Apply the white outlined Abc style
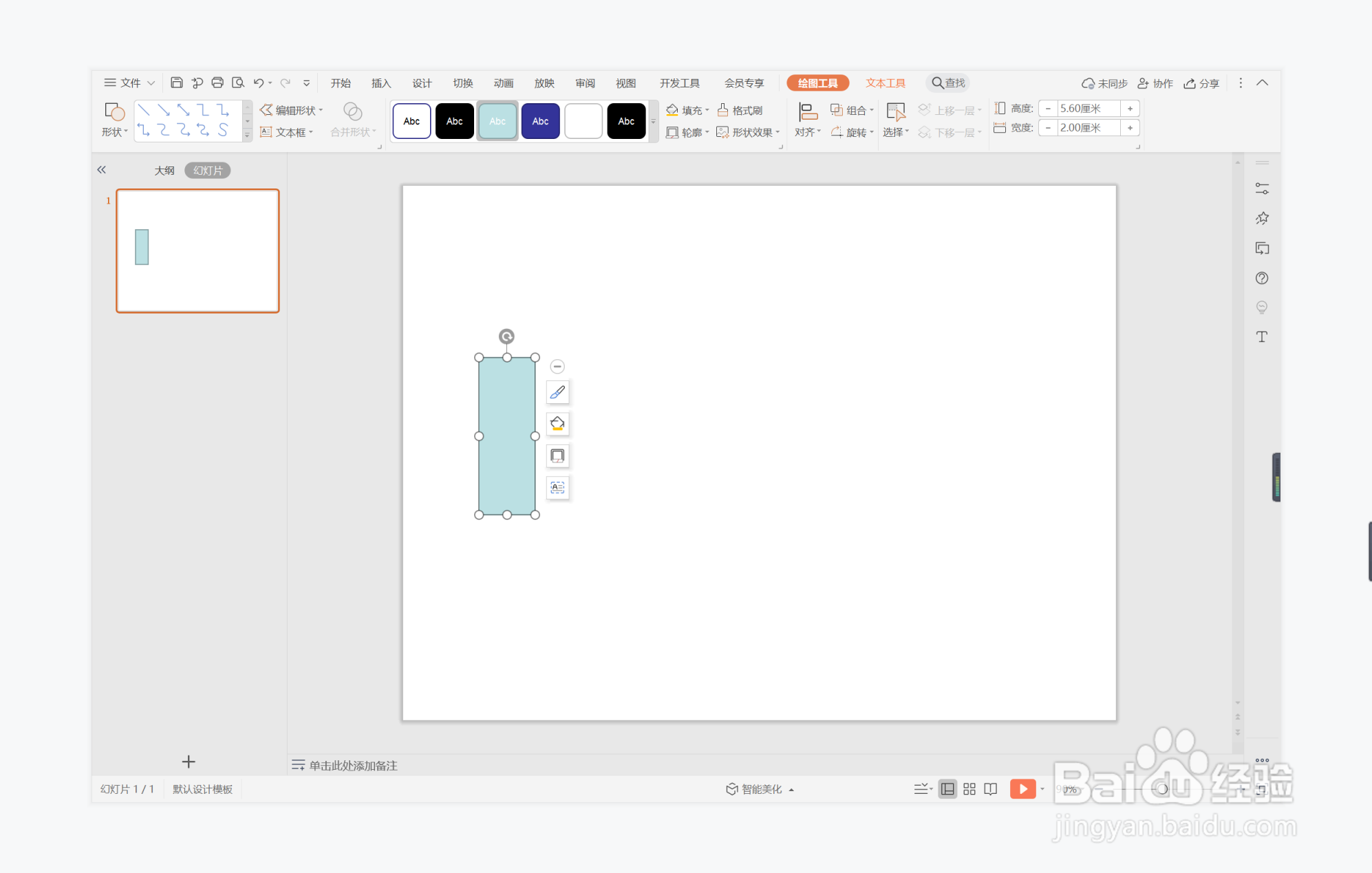Viewport: 1372px width, 873px height. 411,121
